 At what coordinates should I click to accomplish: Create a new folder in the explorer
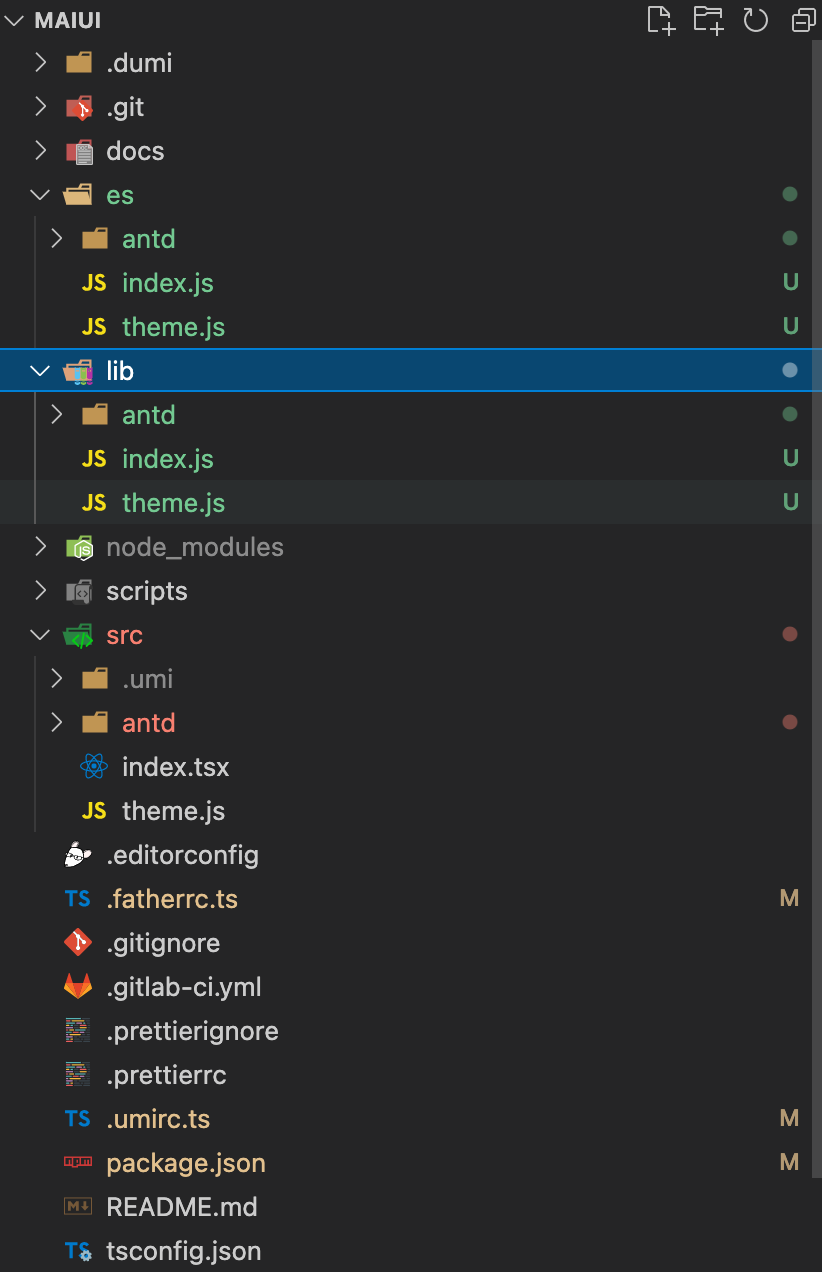(708, 20)
